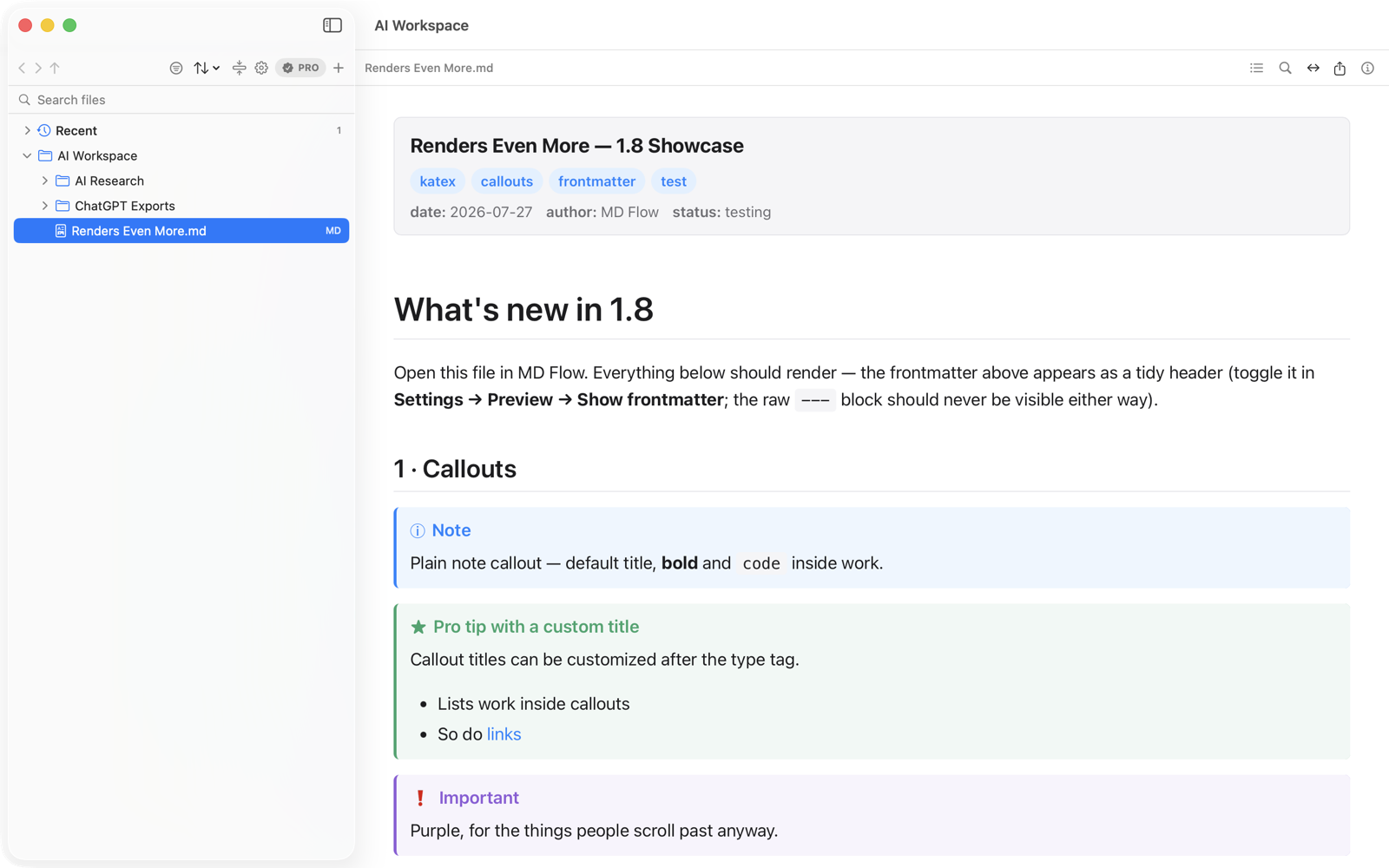This screenshot has width=1389, height=868.
Task: Toggle content width arrows icon
Action: click(1313, 68)
